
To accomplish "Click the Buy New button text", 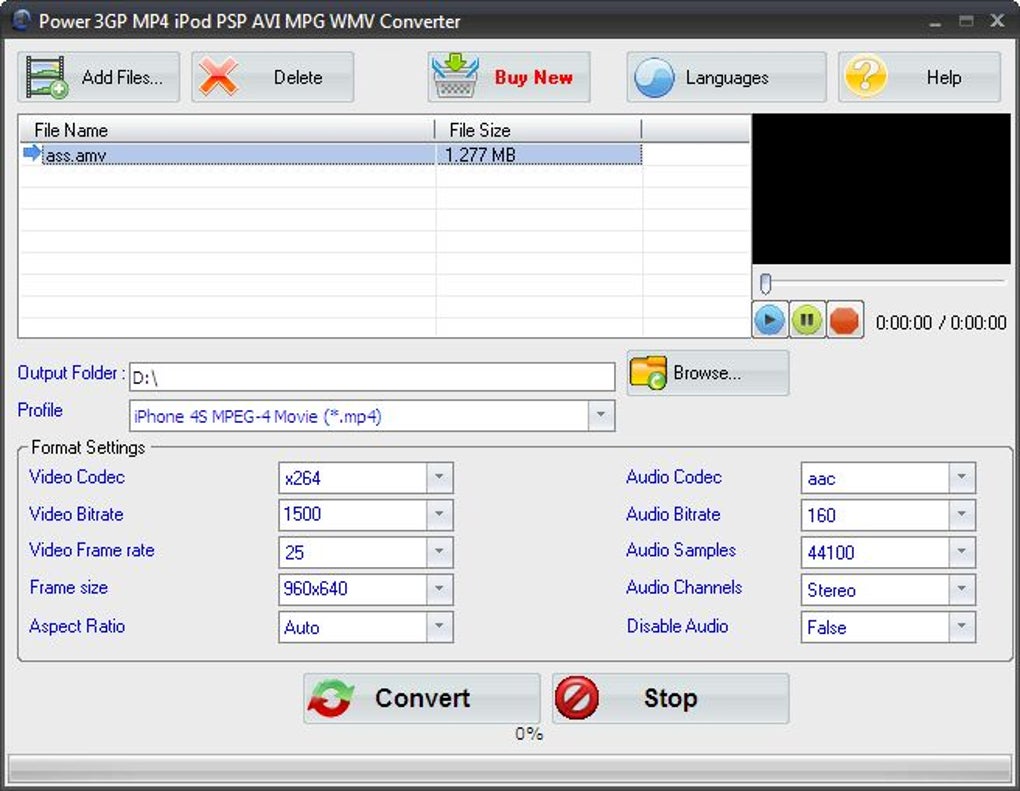I will click(533, 77).
